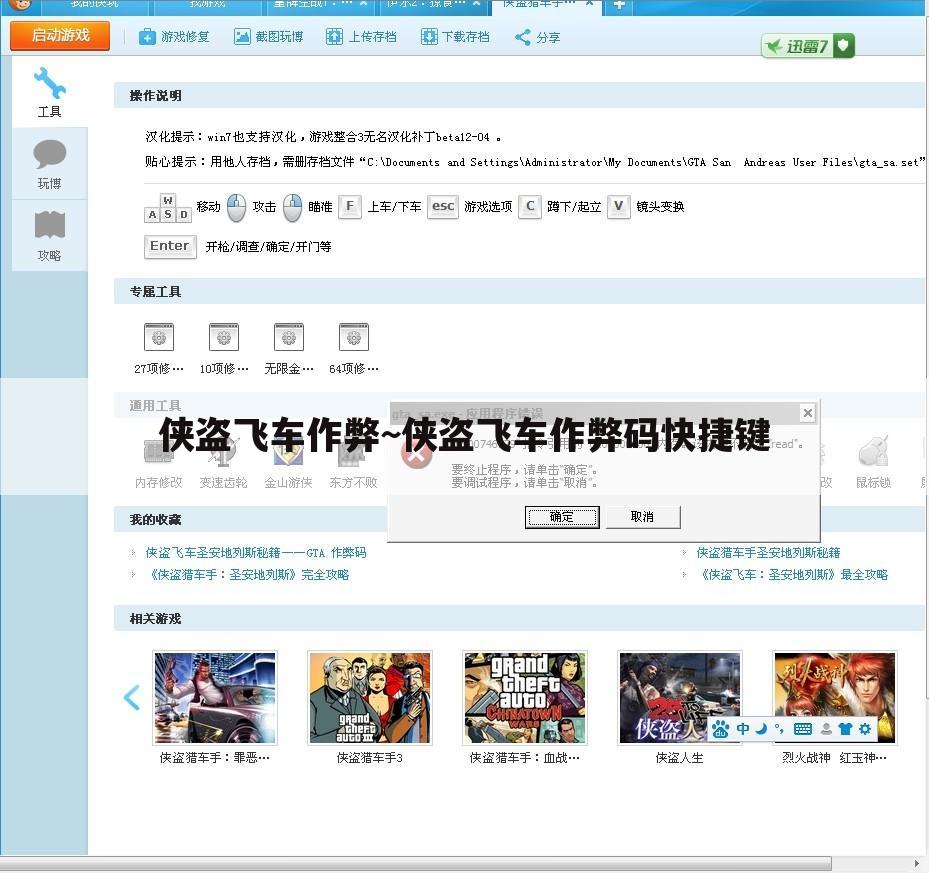Open link 侠盗飞车圣安地列斯秘籍——GTA 作弊码
The height and width of the screenshot is (873, 929).
(256, 553)
